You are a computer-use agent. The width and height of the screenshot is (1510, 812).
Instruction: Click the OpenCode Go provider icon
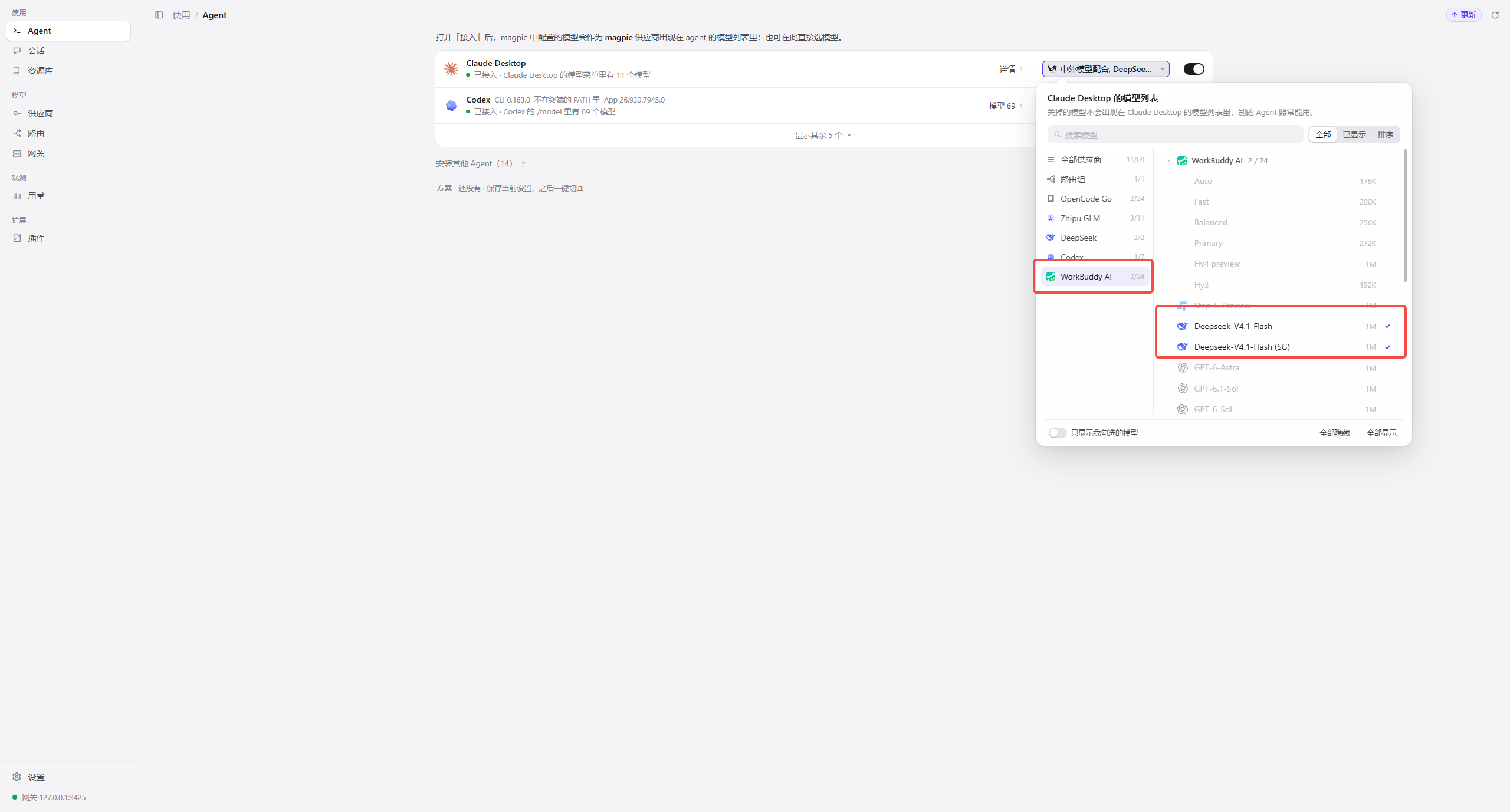(1051, 199)
